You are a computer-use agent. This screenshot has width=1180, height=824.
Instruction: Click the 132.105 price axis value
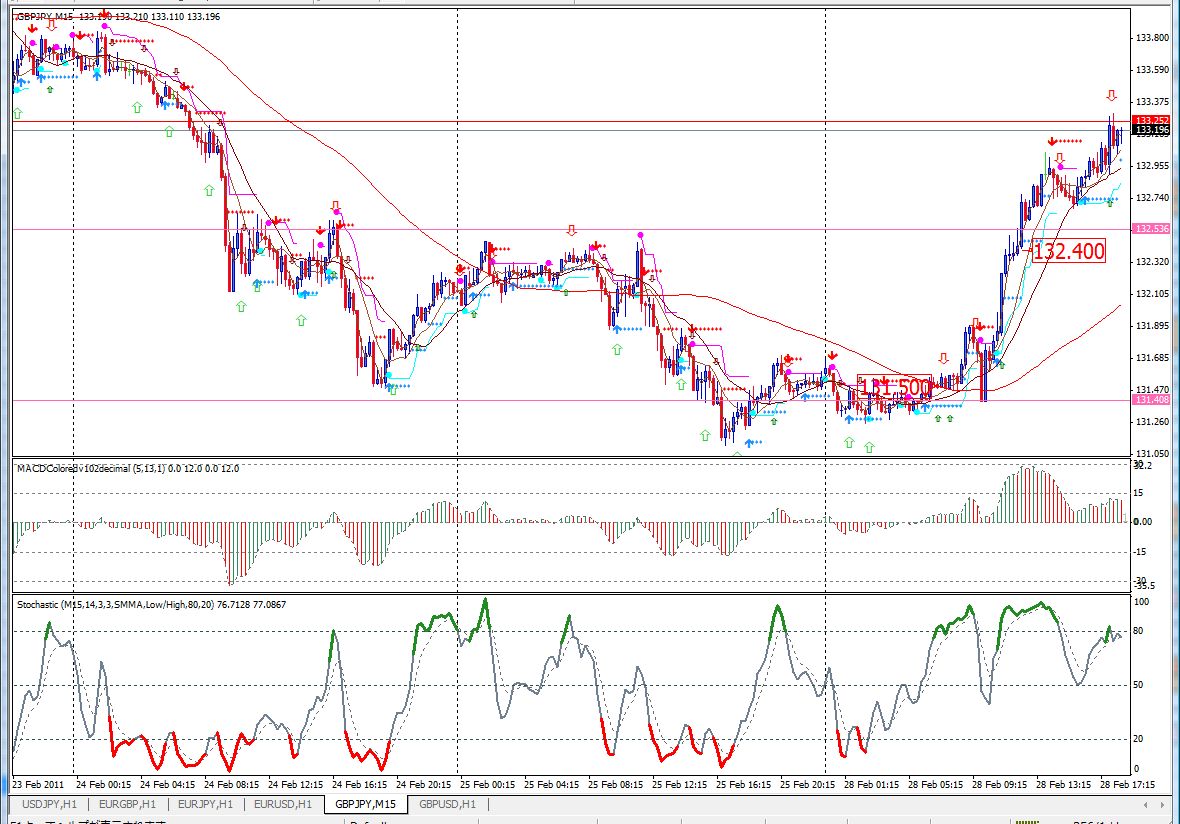tap(1153, 294)
